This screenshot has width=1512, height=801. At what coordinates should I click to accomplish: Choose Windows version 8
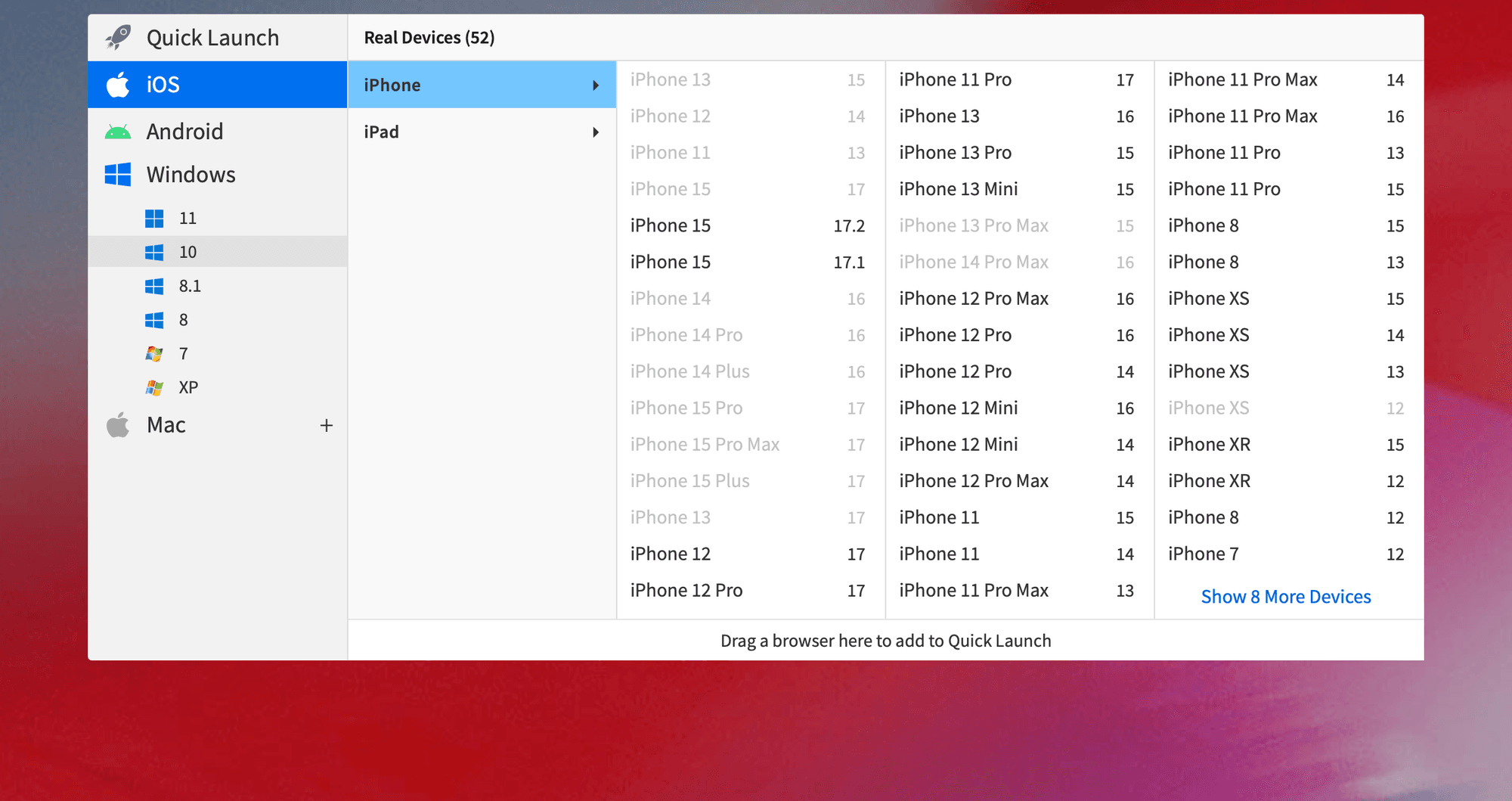tap(218, 320)
